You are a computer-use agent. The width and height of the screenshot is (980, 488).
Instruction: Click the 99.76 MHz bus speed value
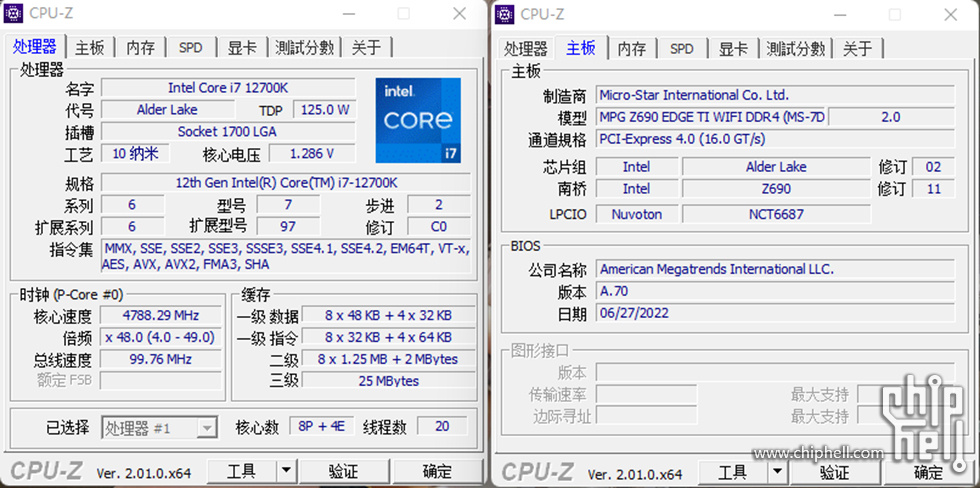click(161, 359)
